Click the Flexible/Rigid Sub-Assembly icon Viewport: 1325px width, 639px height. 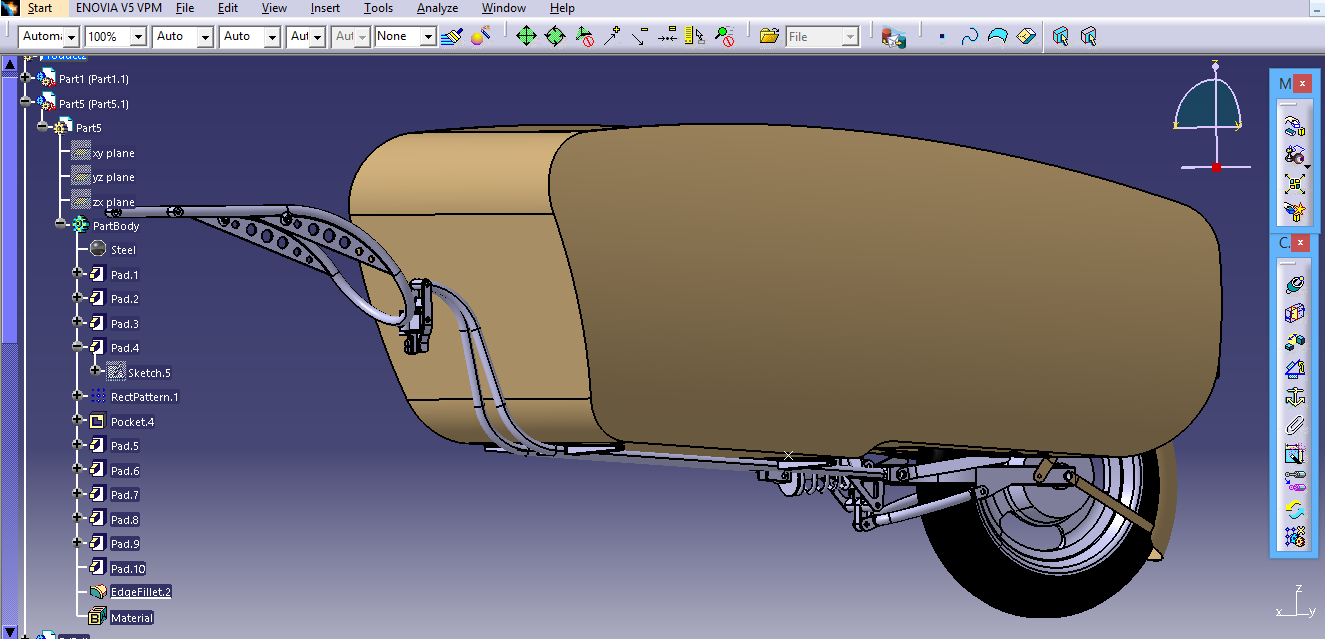(1295, 481)
